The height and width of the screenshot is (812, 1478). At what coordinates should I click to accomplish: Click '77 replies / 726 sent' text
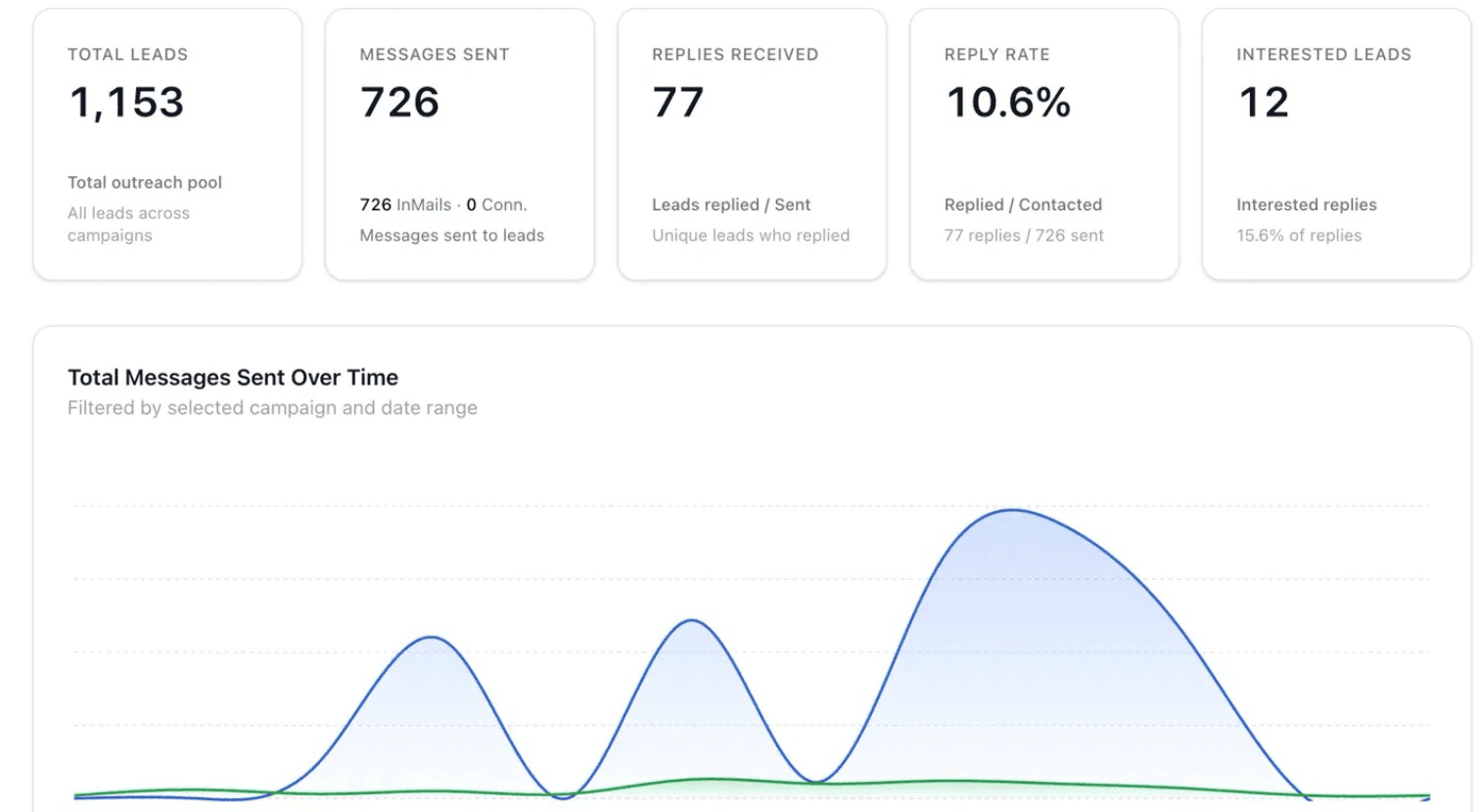click(x=1024, y=235)
